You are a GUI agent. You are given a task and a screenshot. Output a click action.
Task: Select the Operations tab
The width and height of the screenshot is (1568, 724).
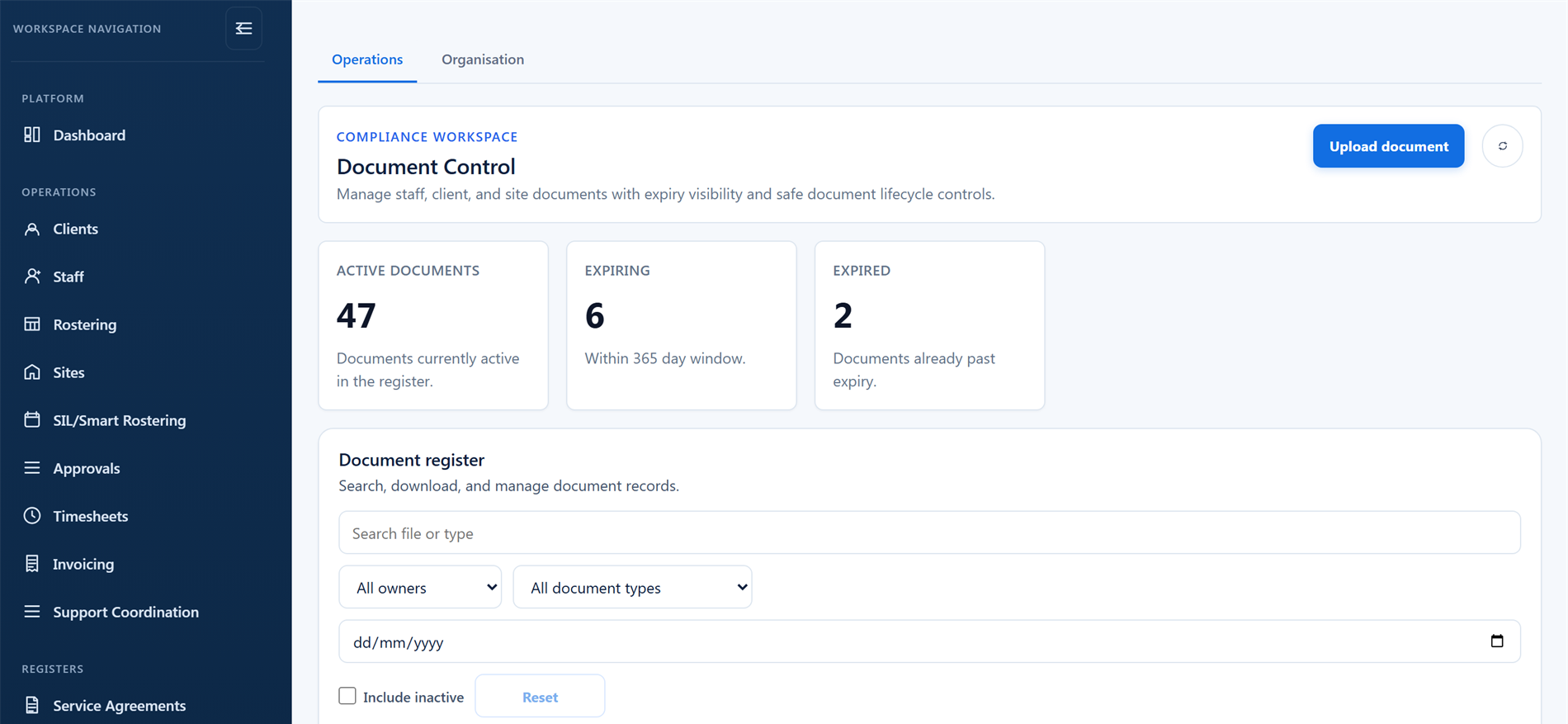click(x=367, y=59)
